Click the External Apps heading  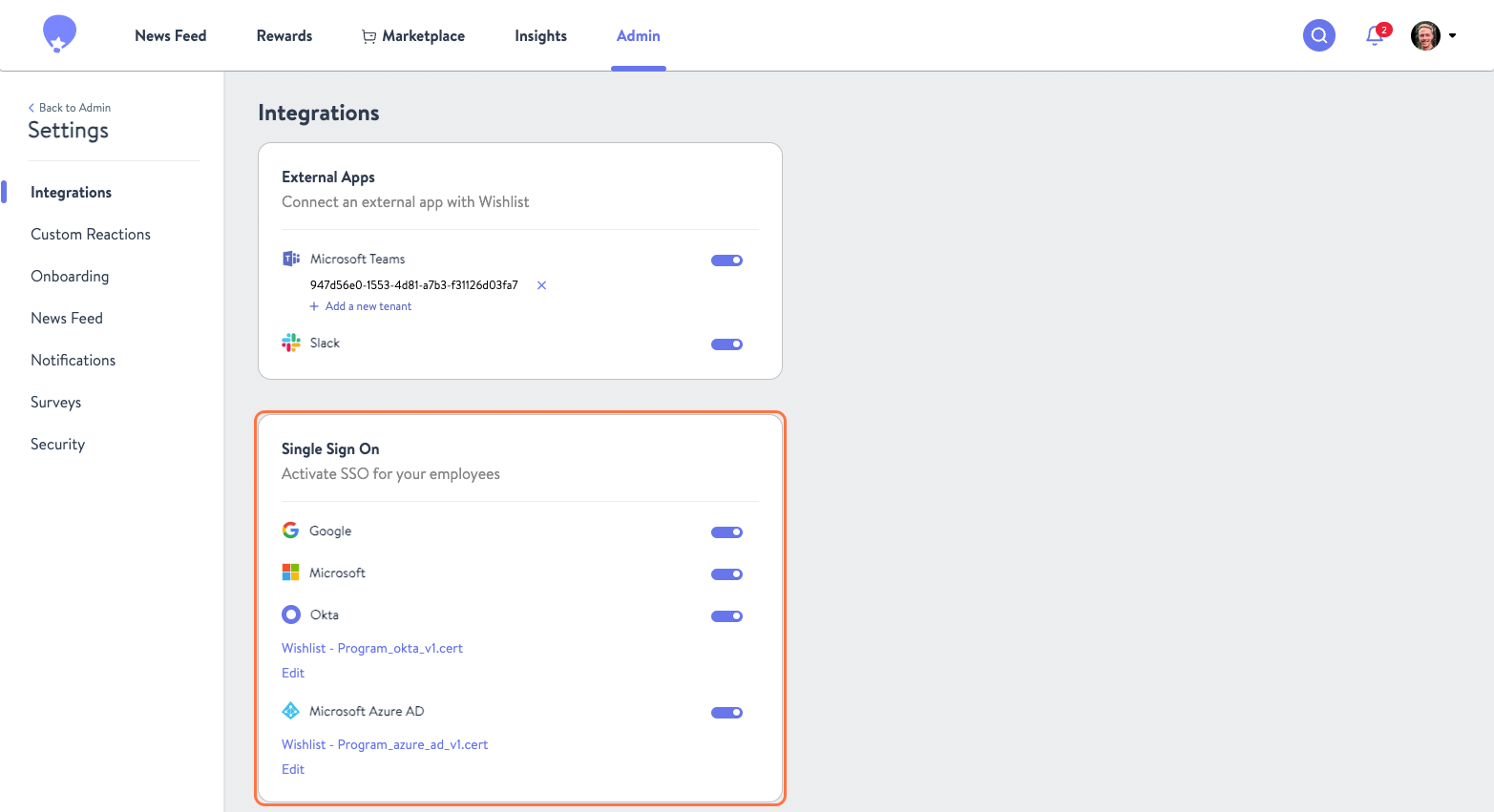pos(328,177)
